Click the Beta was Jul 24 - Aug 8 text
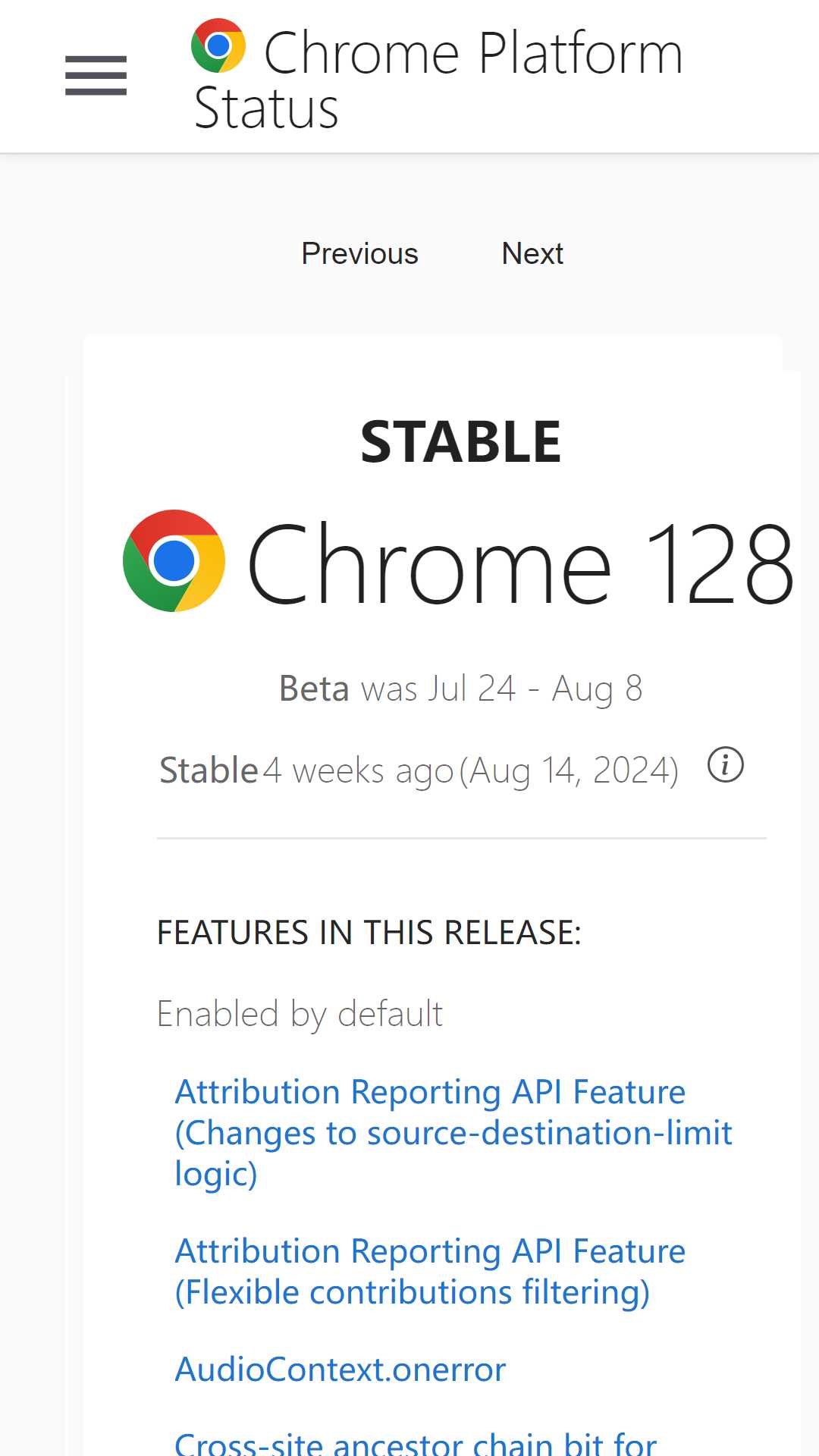The image size is (819, 1456). pyautogui.click(x=460, y=689)
